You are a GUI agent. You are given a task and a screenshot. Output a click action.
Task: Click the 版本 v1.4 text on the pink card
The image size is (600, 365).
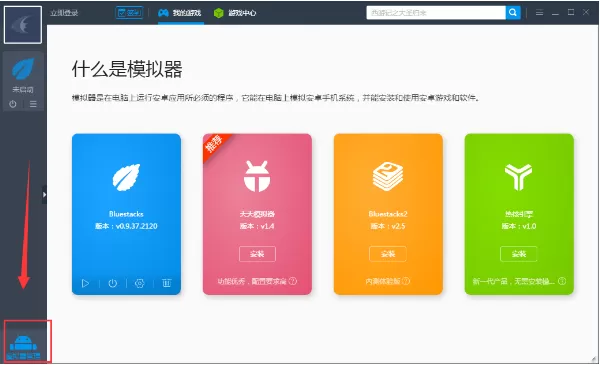[257, 226]
